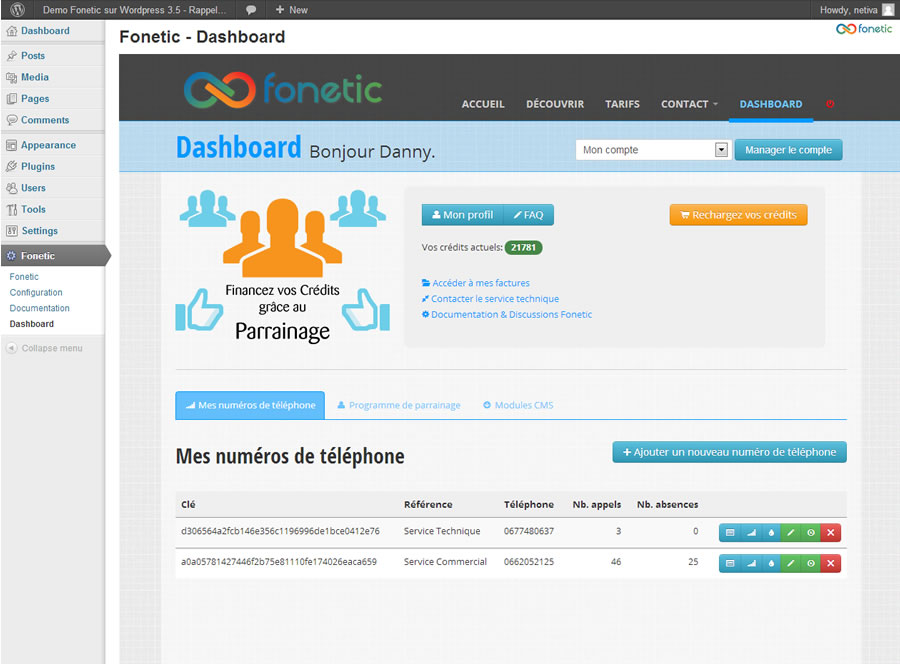Open the DÉCOUVRIR nav item
Image resolution: width=900 pixels, height=664 pixels.
(x=555, y=104)
